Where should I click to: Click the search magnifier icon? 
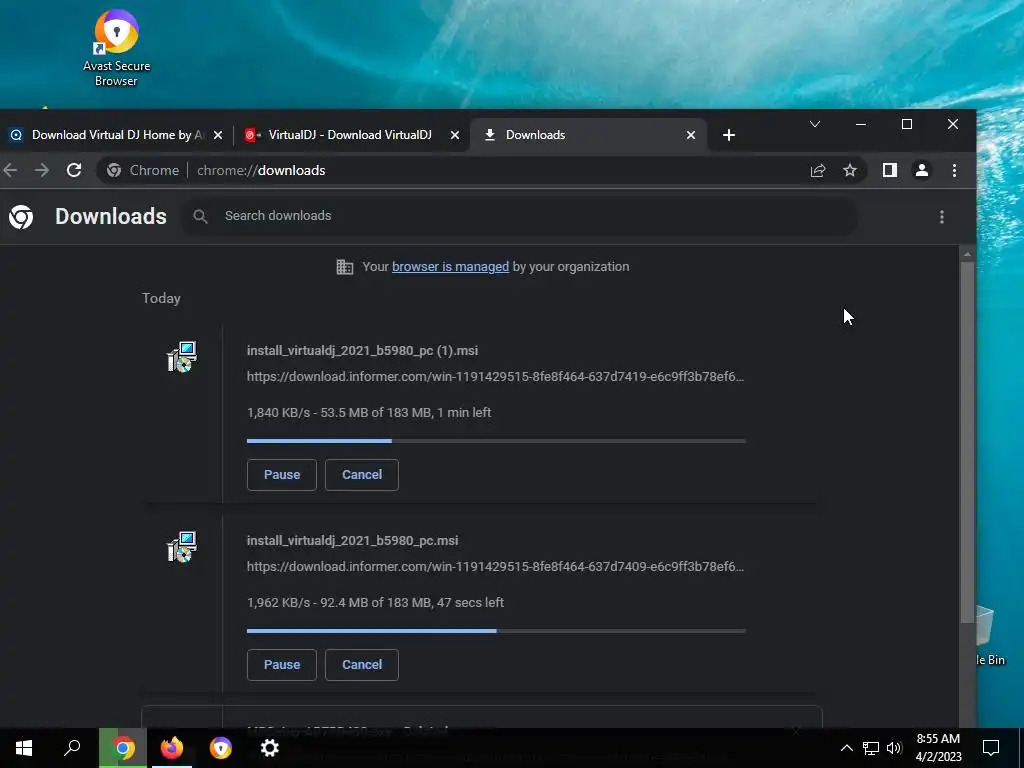[200, 216]
